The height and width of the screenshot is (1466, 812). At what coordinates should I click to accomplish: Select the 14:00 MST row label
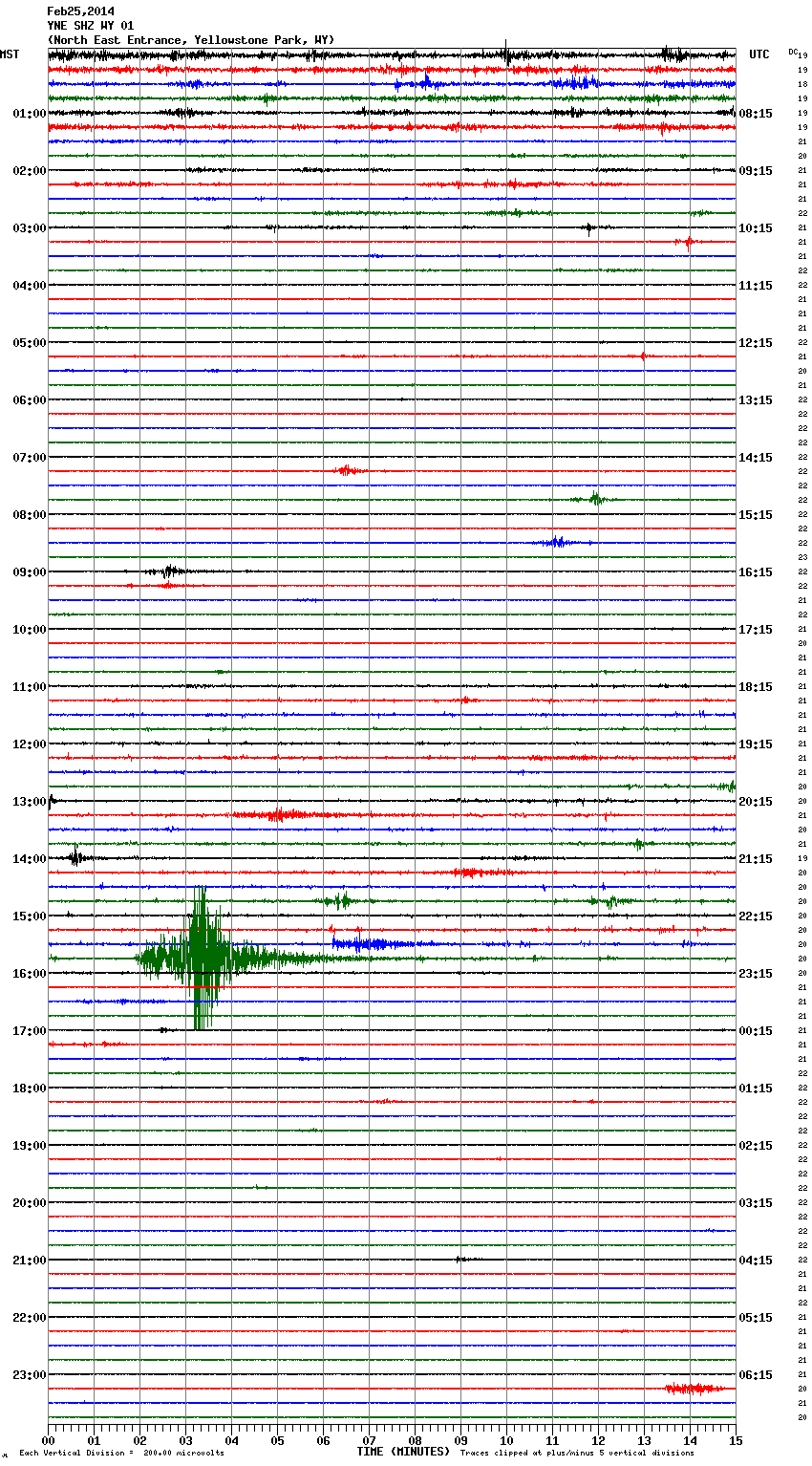30,859
